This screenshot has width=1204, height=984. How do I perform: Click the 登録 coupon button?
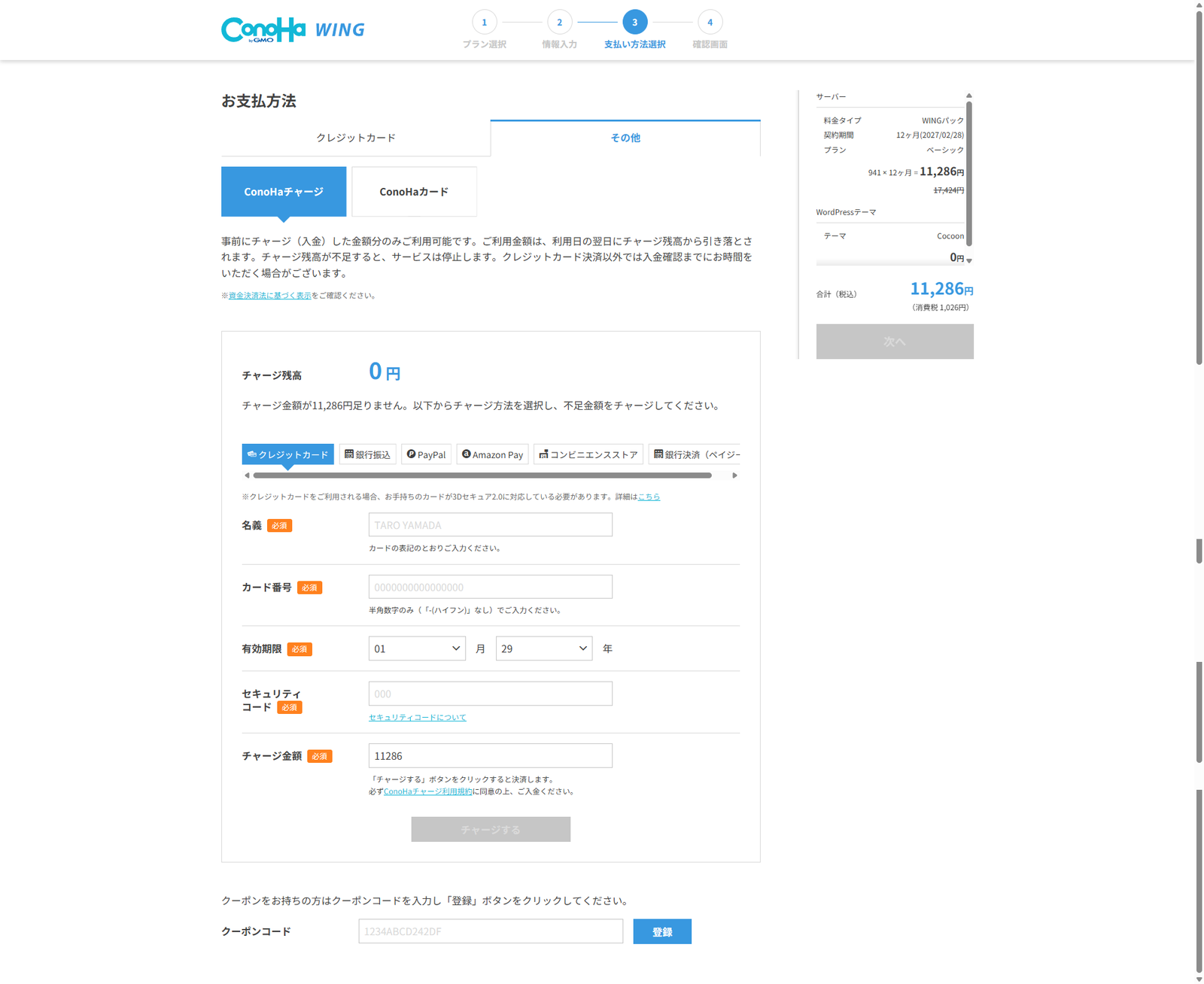pyautogui.click(x=662, y=931)
